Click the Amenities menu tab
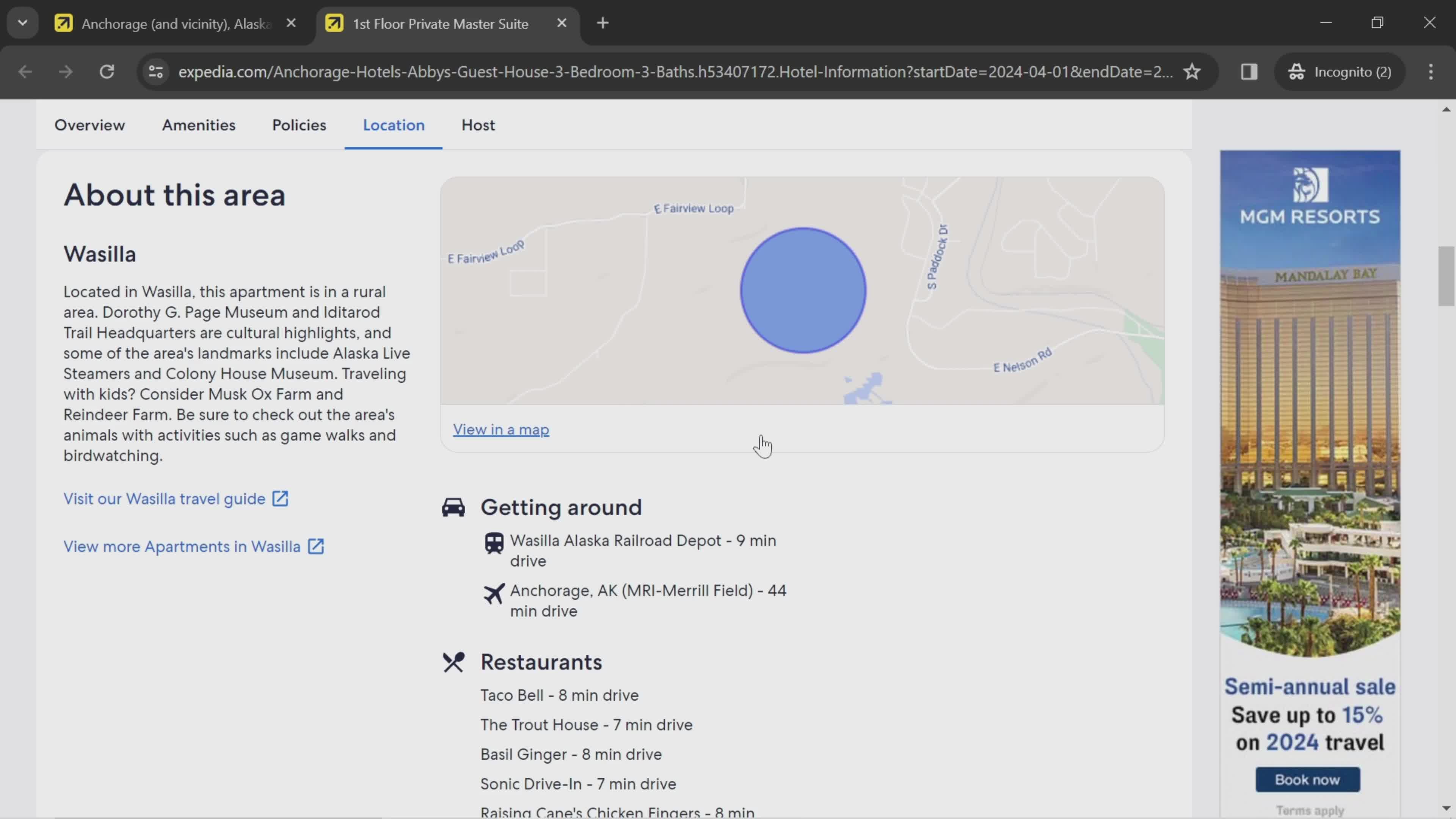The width and height of the screenshot is (1456, 819). point(198,124)
